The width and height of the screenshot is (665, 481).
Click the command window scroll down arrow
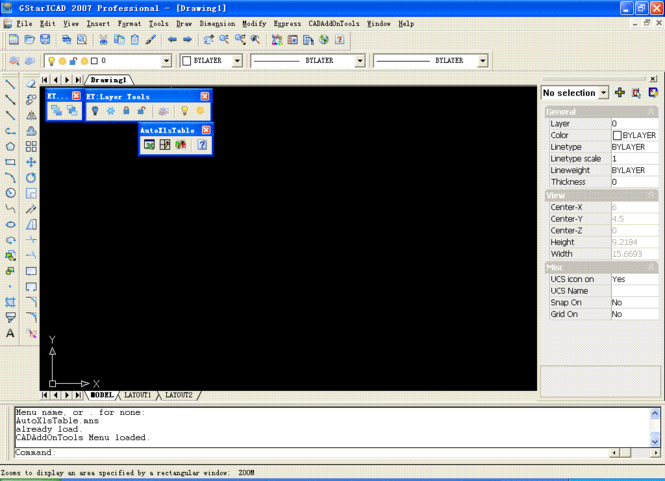tap(655, 442)
